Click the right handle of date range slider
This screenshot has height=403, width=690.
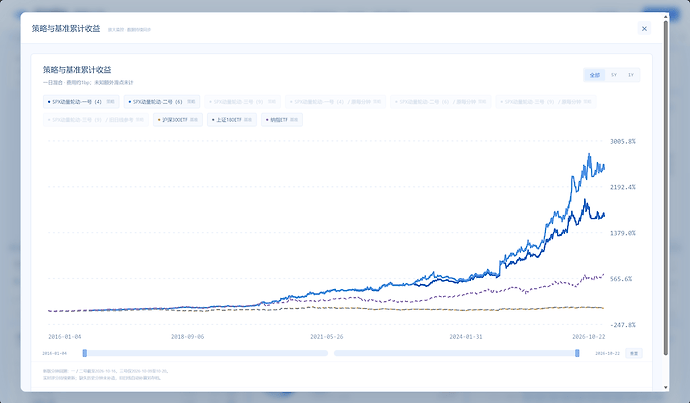point(577,353)
